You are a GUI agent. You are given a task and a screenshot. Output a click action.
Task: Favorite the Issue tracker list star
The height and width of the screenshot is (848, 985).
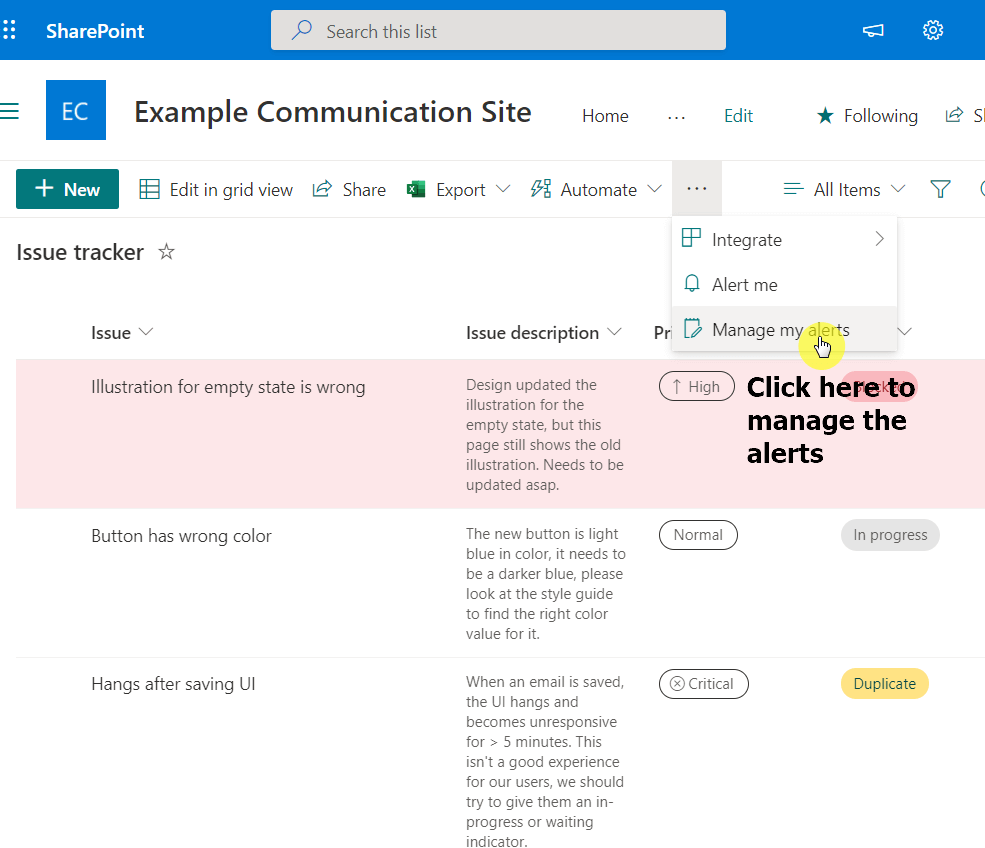click(166, 252)
